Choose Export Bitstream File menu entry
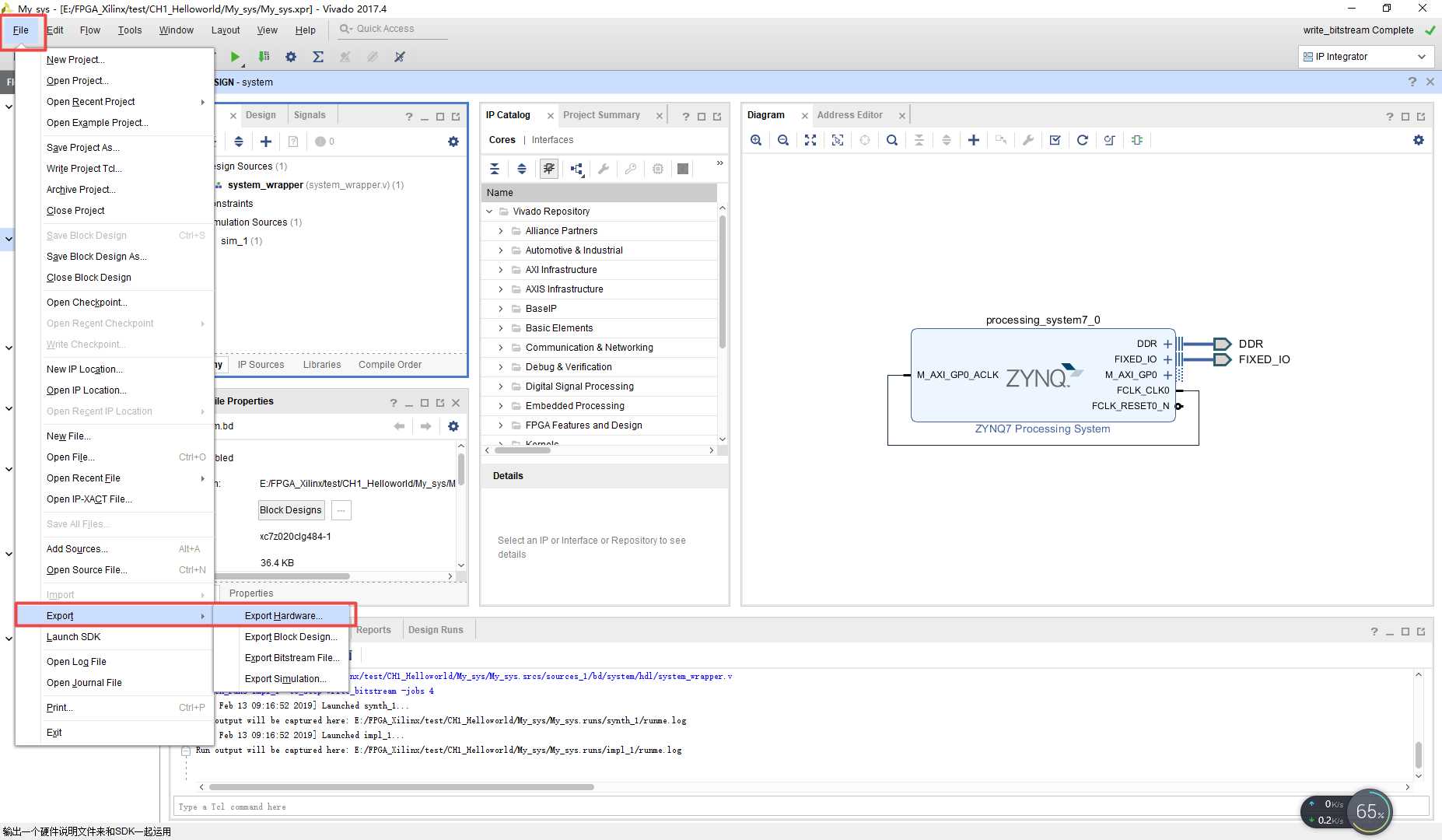 pyautogui.click(x=292, y=658)
